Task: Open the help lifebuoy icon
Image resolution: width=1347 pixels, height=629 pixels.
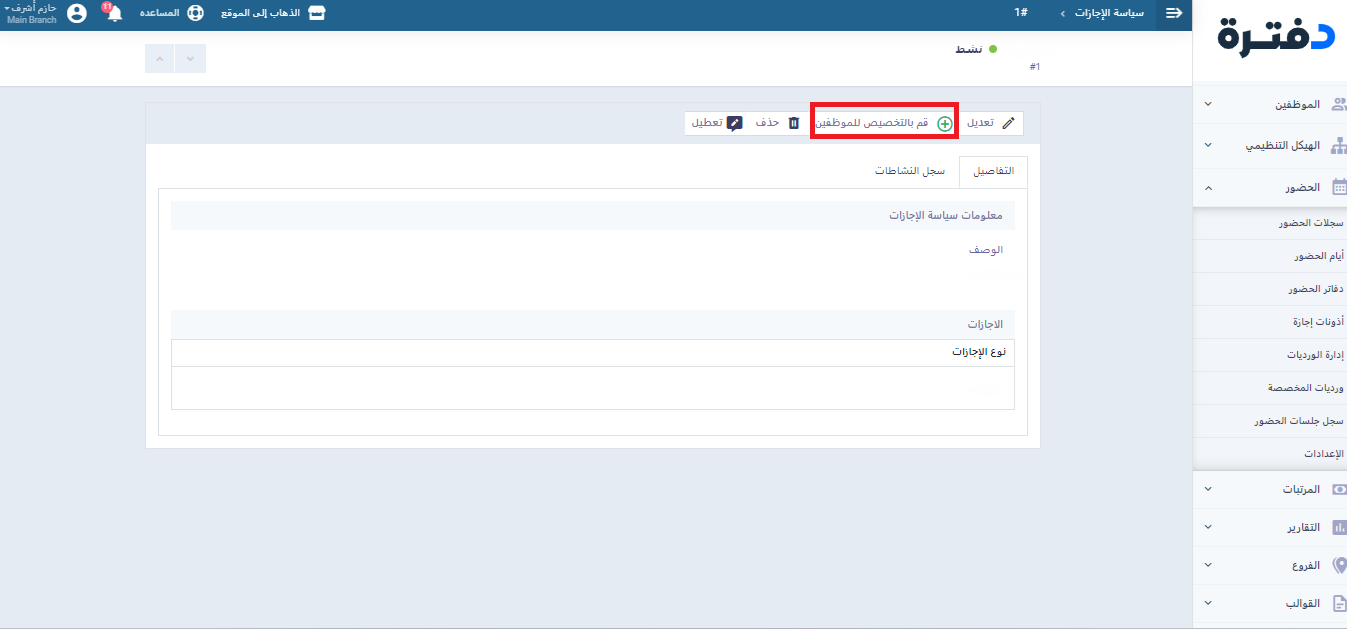Action: pyautogui.click(x=196, y=13)
